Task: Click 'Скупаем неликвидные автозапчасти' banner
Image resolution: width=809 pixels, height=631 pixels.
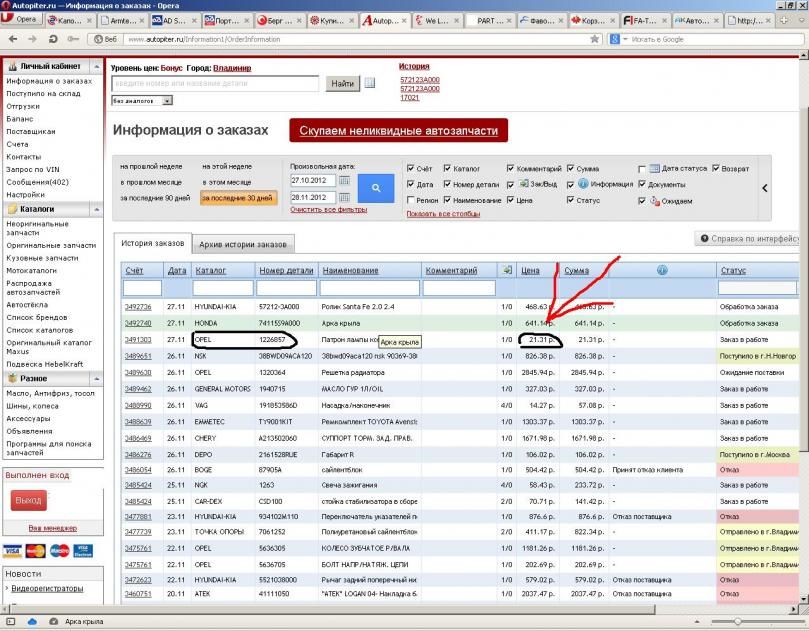Action: [398, 131]
